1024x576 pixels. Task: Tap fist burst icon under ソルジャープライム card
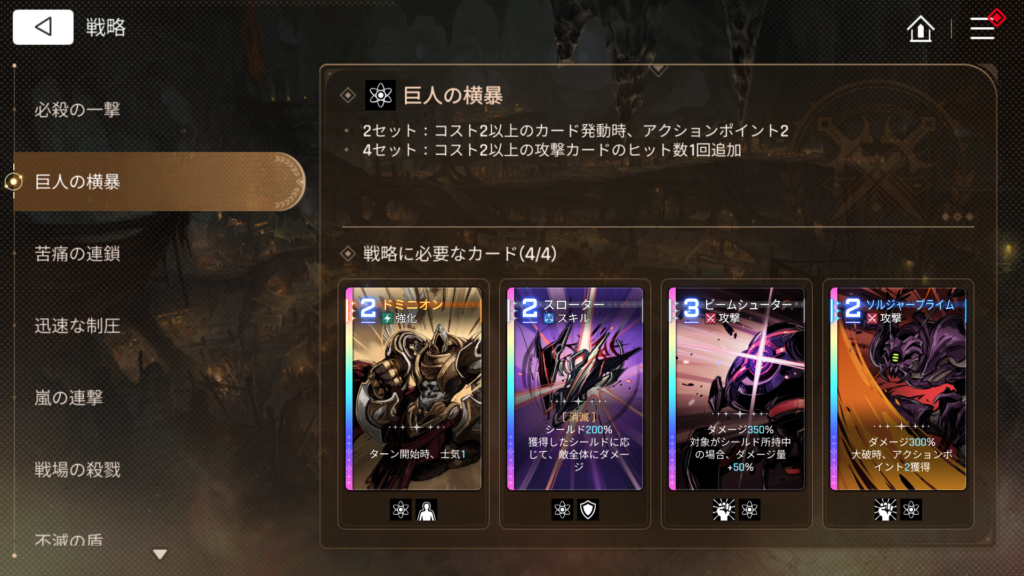tap(885, 510)
